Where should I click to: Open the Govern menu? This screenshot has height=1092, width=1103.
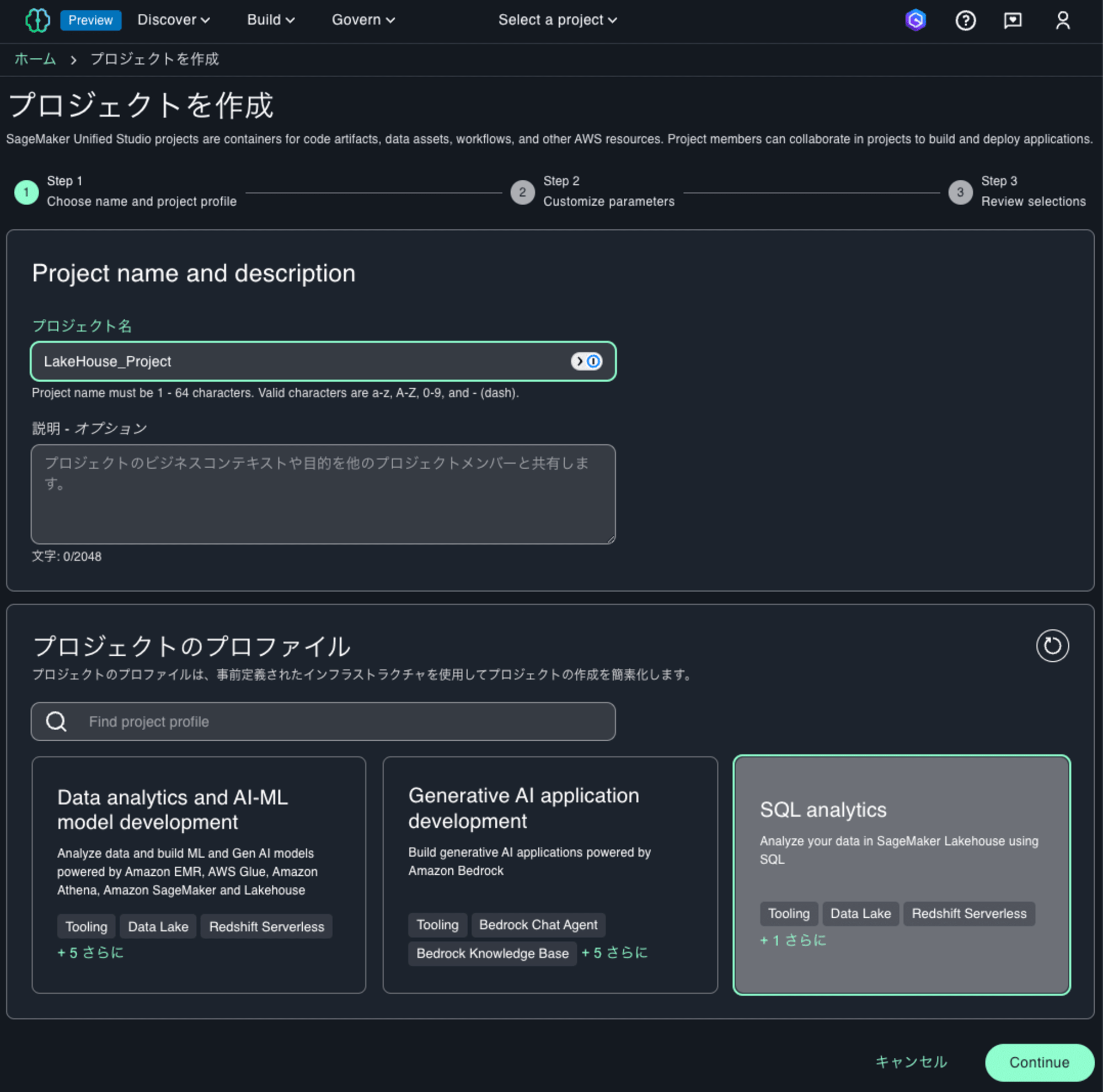(x=363, y=20)
